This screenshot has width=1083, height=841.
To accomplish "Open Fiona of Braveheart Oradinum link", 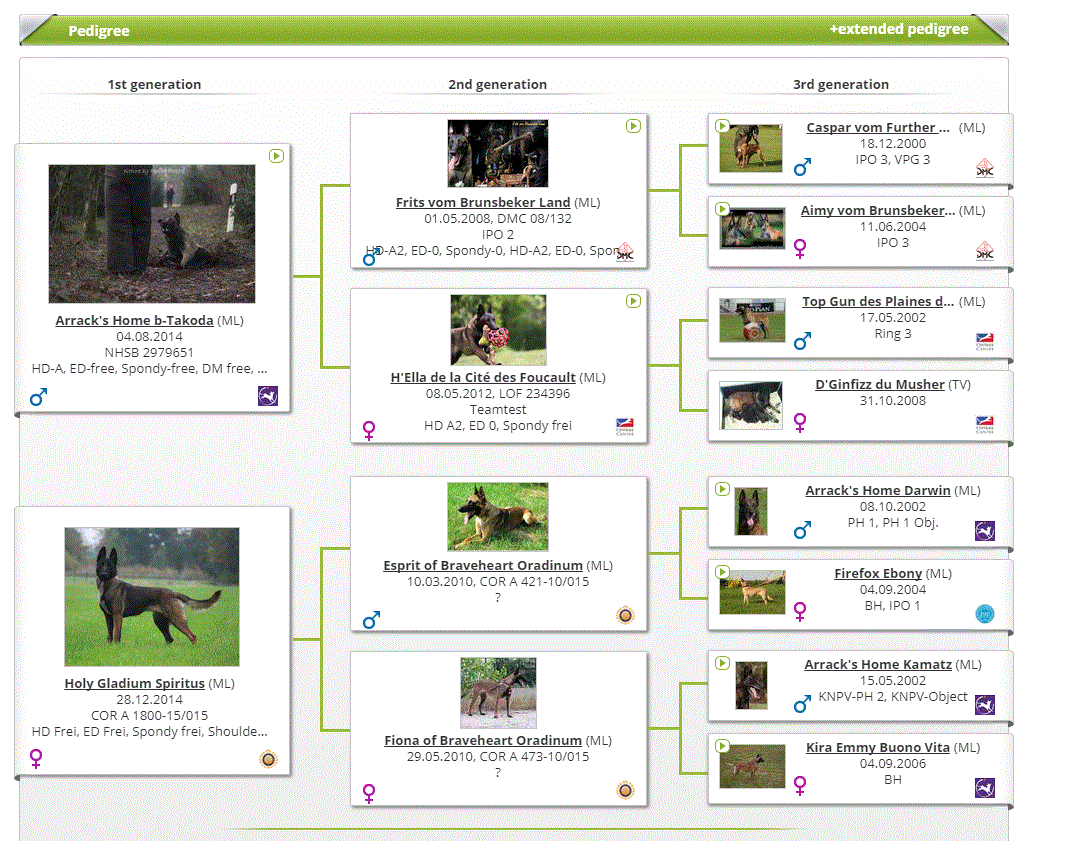I will click(x=483, y=741).
